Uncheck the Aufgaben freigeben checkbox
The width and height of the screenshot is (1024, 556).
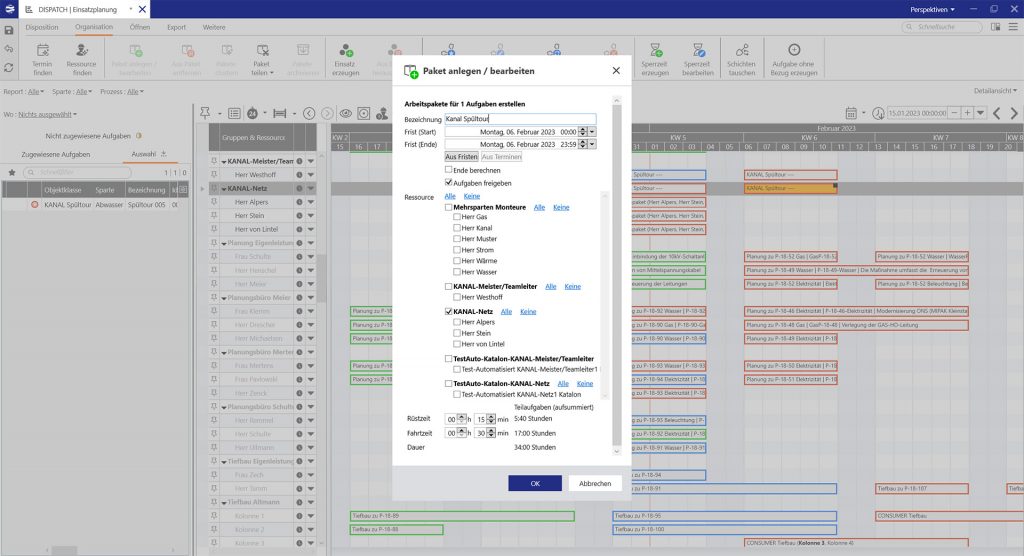(449, 183)
